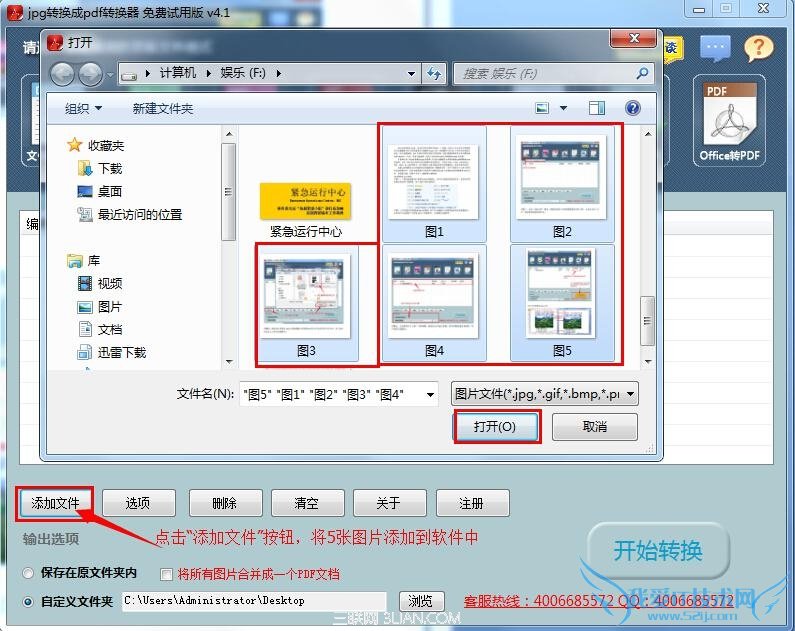Click the 浏览 browse button
Image resolution: width=795 pixels, height=631 pixels.
(x=421, y=602)
